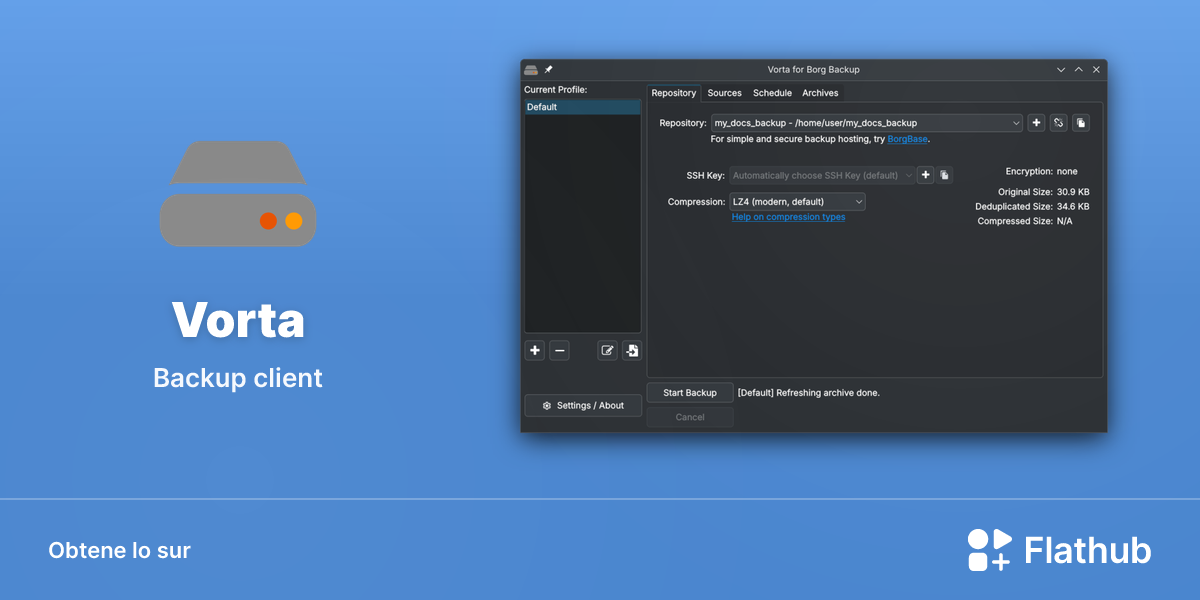Click the Start Backup button
Viewport: 1200px width, 600px height.
(x=690, y=393)
